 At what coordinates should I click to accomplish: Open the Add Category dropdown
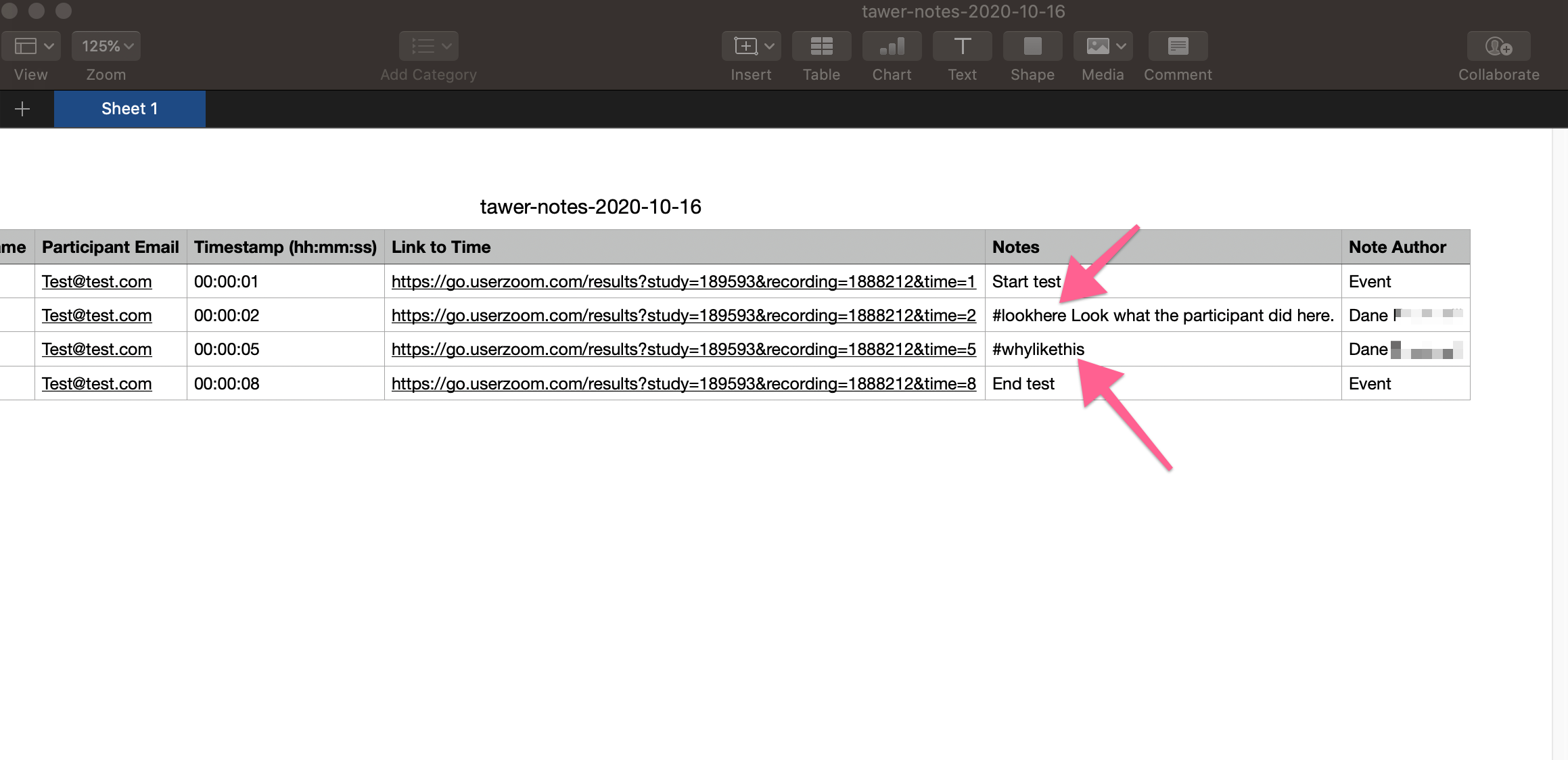pos(429,46)
